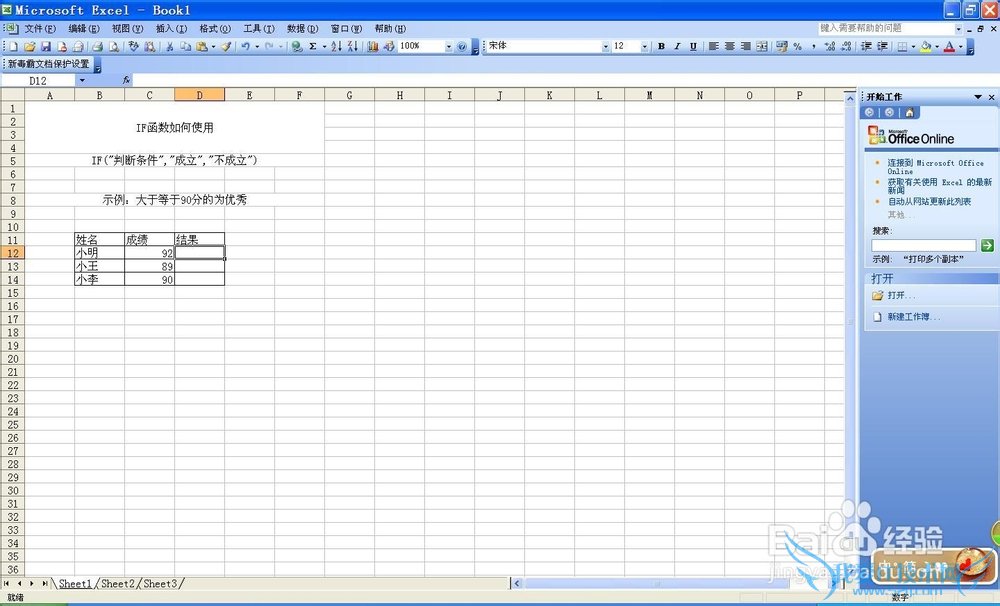Click 打开... link in task pane
Image resolution: width=1000 pixels, height=606 pixels.
[x=901, y=295]
